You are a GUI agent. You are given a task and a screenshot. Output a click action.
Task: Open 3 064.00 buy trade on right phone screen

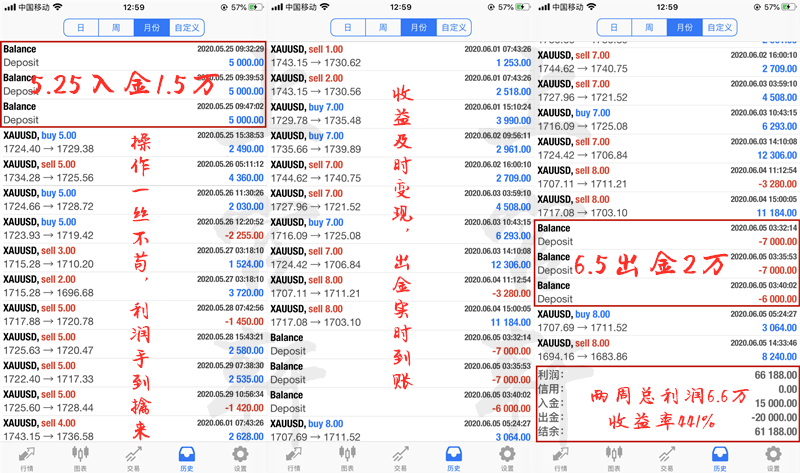(667, 321)
